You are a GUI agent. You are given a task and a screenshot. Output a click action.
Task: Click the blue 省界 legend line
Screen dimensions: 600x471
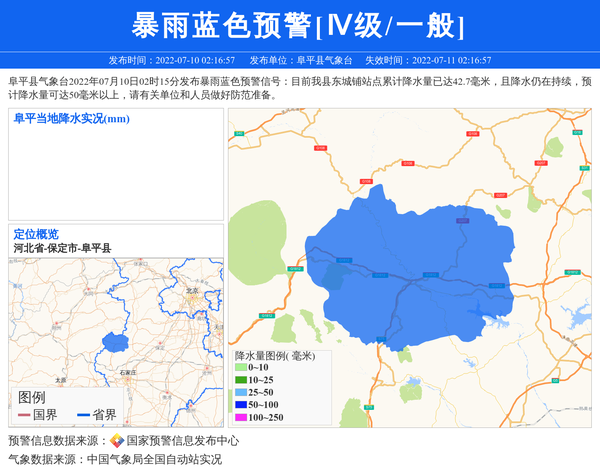click(x=81, y=414)
